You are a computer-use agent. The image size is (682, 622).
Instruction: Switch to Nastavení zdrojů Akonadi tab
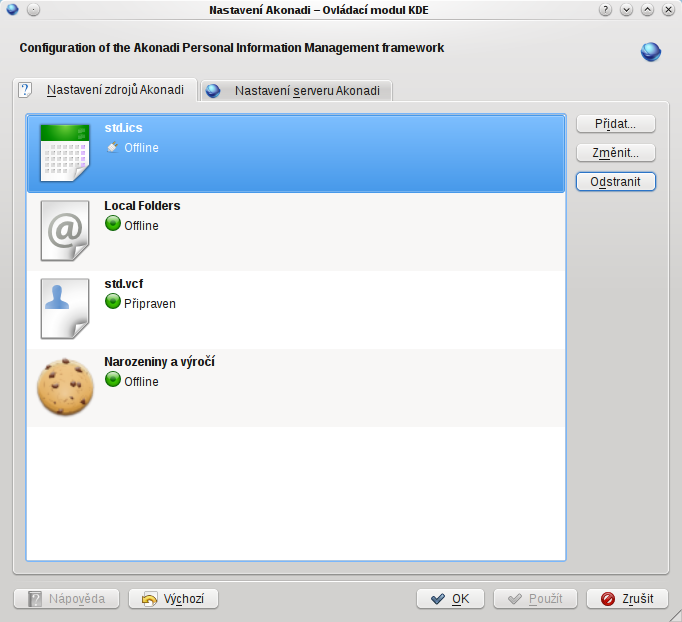click(105, 90)
